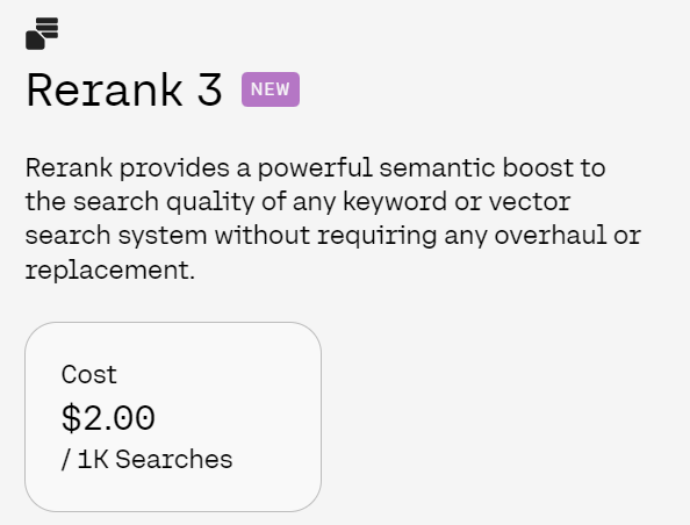Click the word "replacement." ending the description

point(110,271)
